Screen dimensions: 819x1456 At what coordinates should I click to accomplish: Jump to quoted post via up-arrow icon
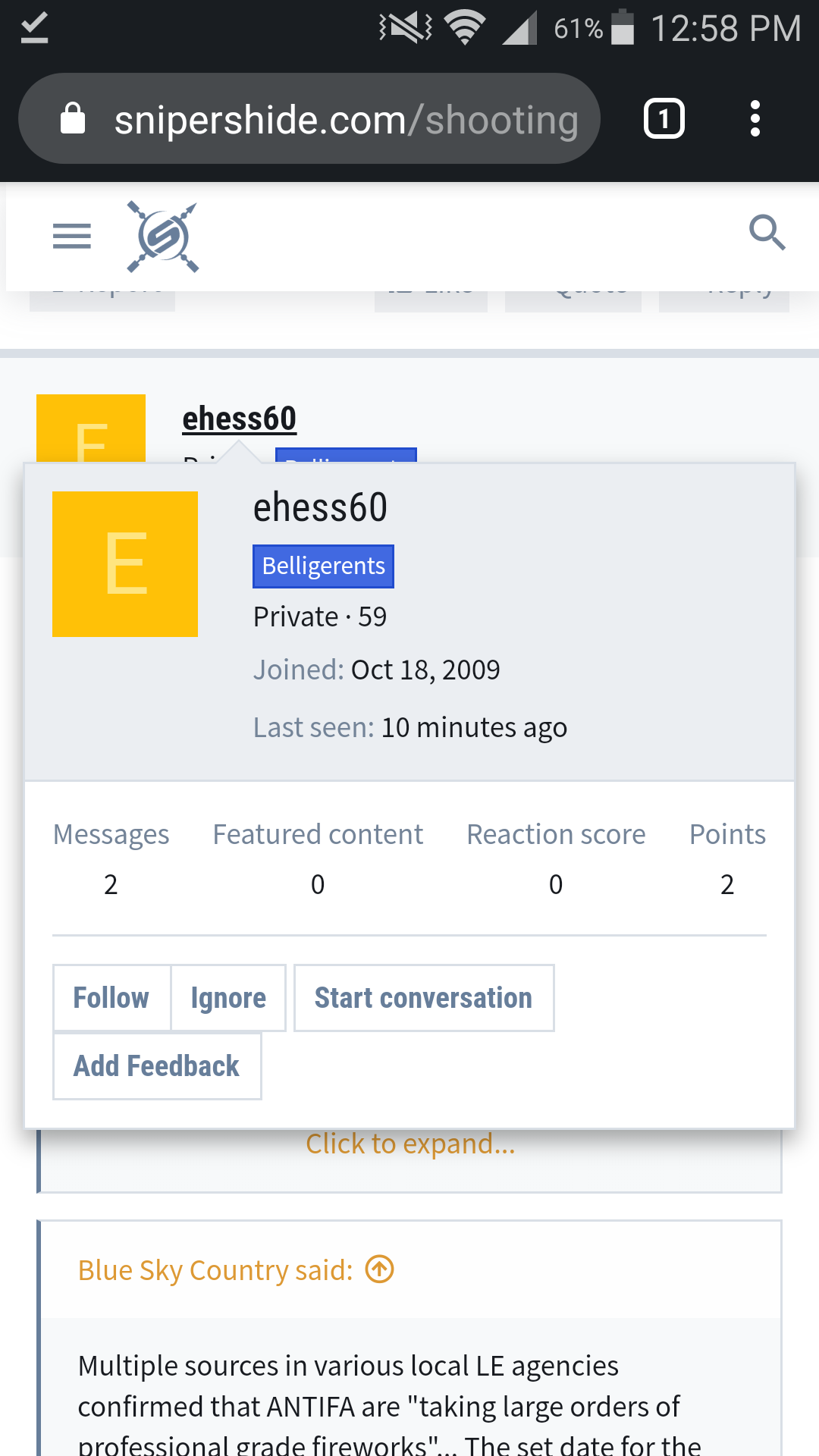point(379,1269)
